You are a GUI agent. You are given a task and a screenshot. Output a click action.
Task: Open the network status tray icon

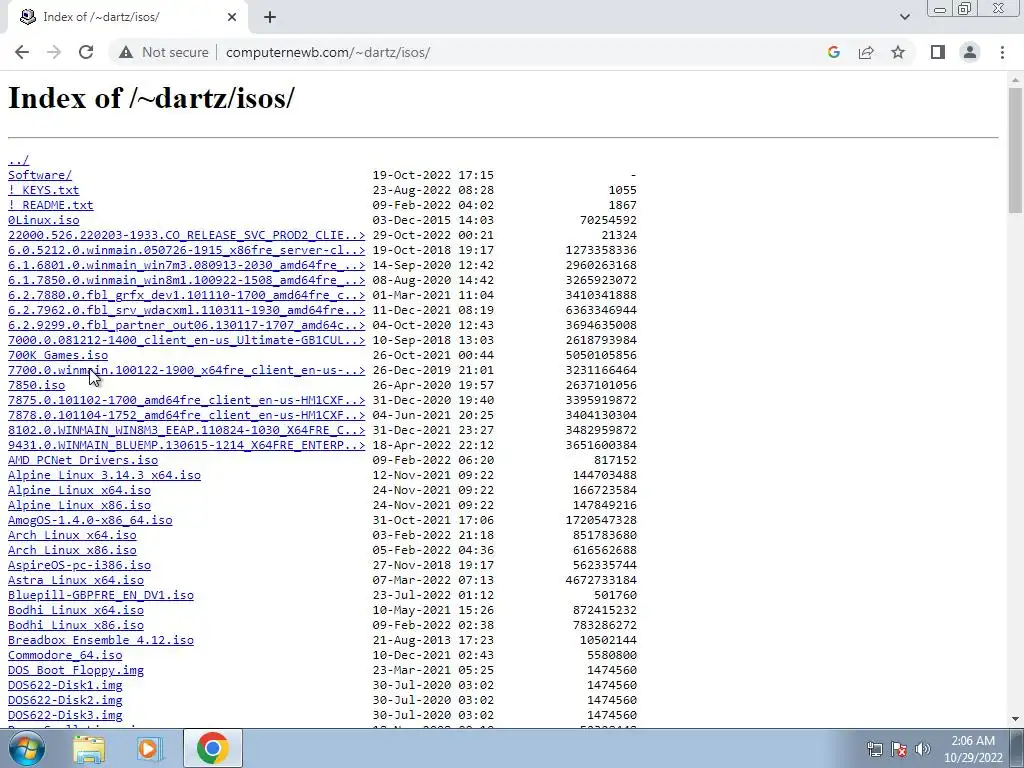coord(874,749)
